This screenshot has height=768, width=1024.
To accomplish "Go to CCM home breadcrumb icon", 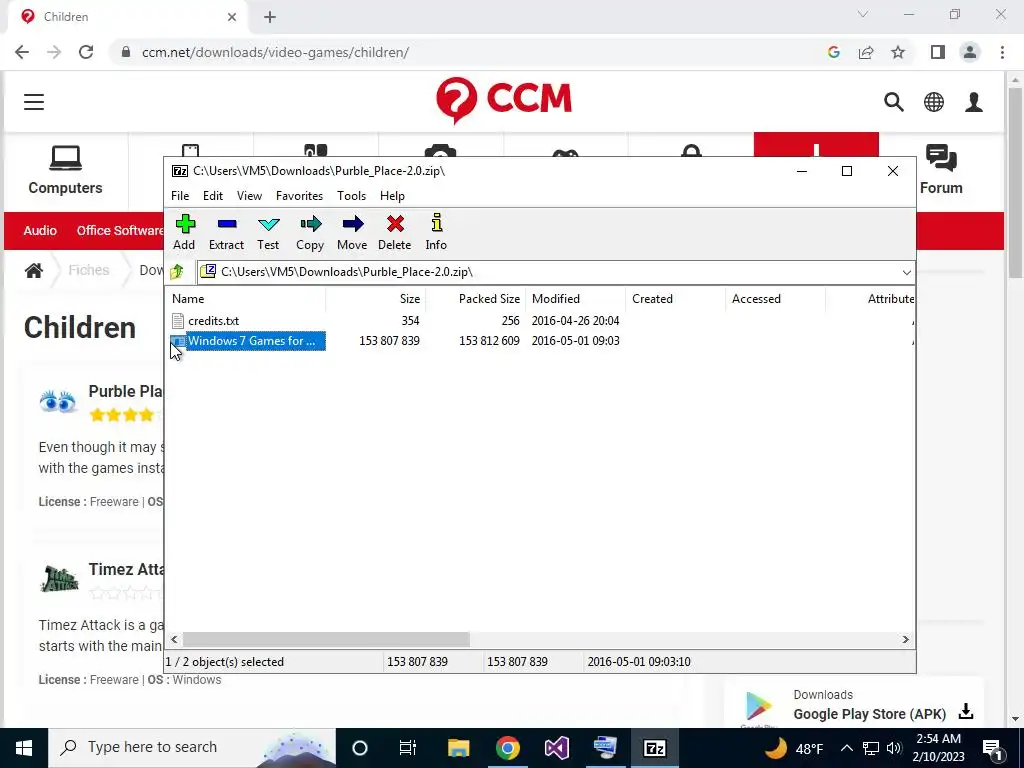I will pos(34,270).
